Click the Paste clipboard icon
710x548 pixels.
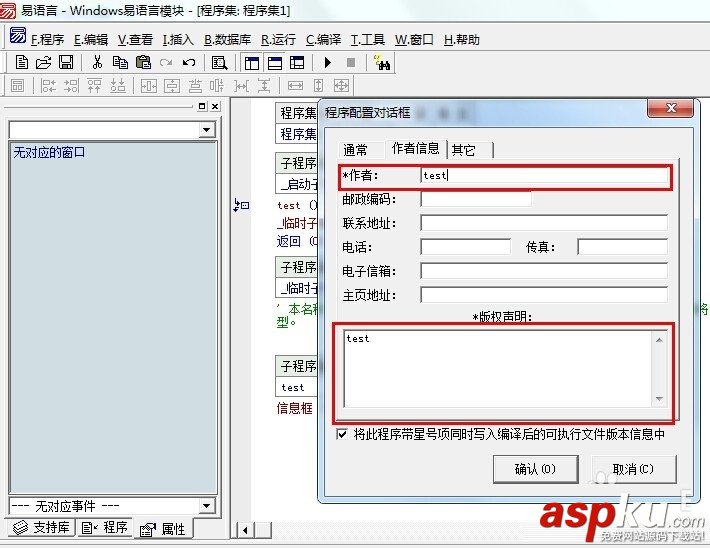tap(144, 62)
